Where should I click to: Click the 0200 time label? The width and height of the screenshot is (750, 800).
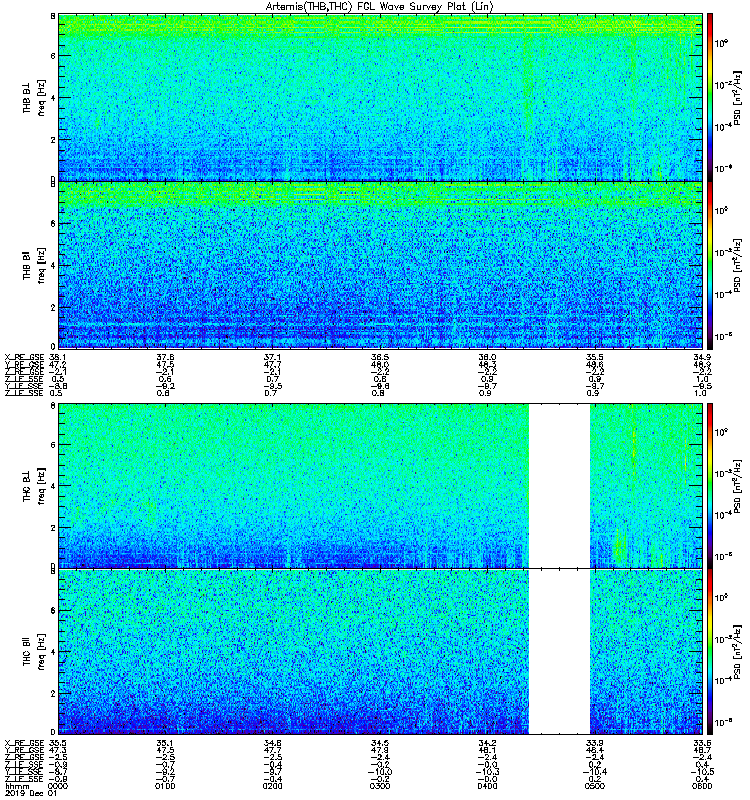coord(272,786)
